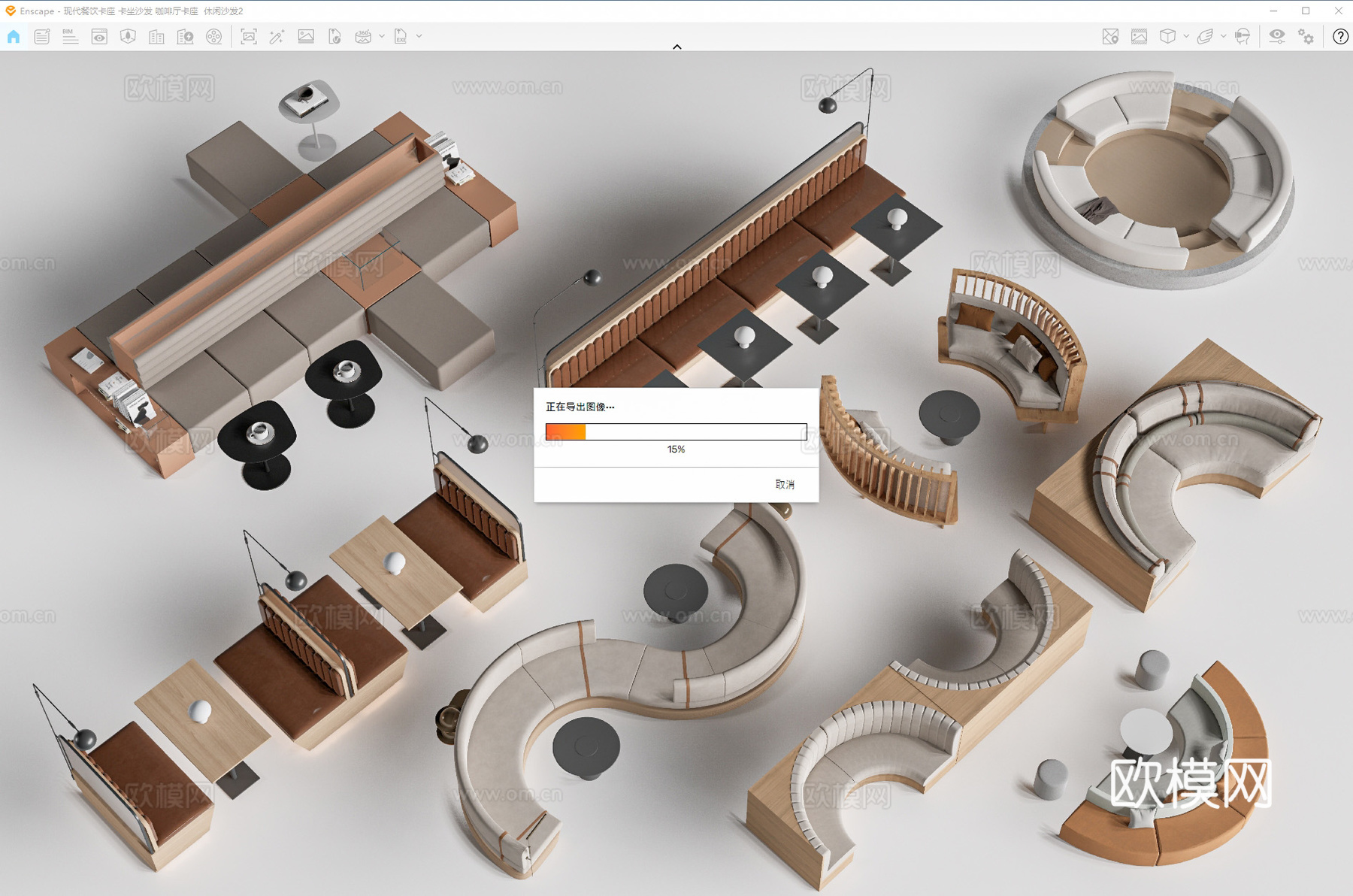Open the Enscape asset library buildings icon
Image resolution: width=1353 pixels, height=896 pixels.
pyautogui.click(x=156, y=36)
